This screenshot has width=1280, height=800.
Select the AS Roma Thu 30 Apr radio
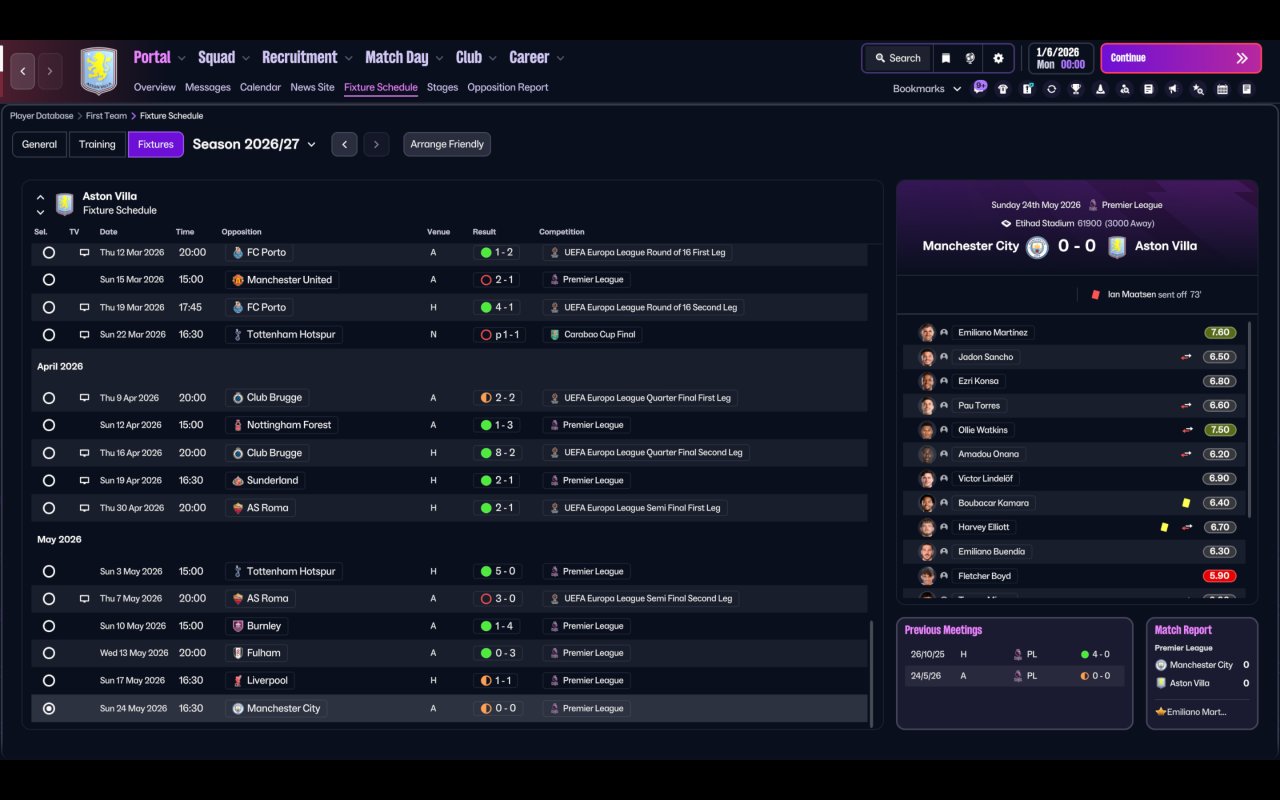tap(49, 508)
